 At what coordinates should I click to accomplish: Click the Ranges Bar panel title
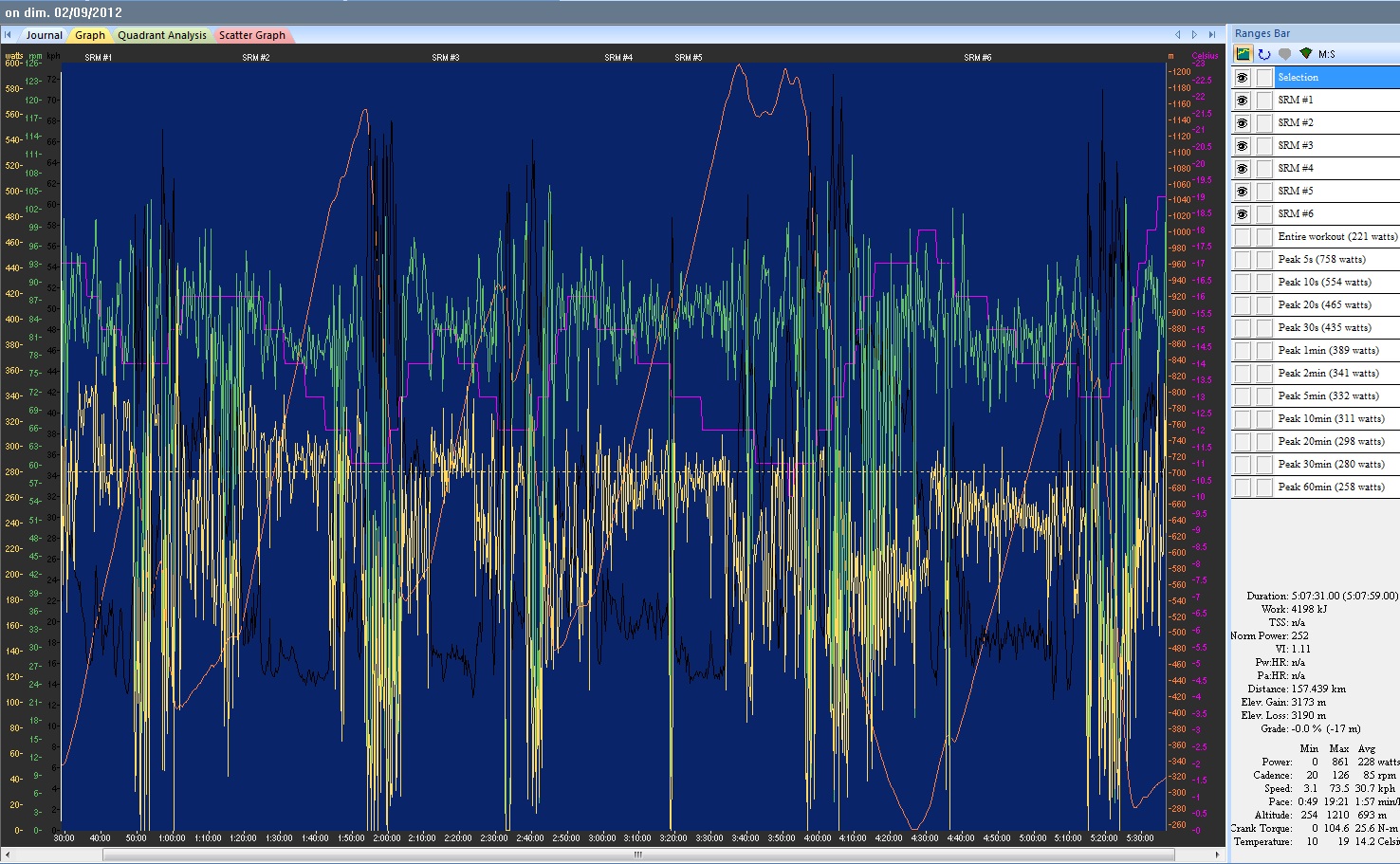1262,34
